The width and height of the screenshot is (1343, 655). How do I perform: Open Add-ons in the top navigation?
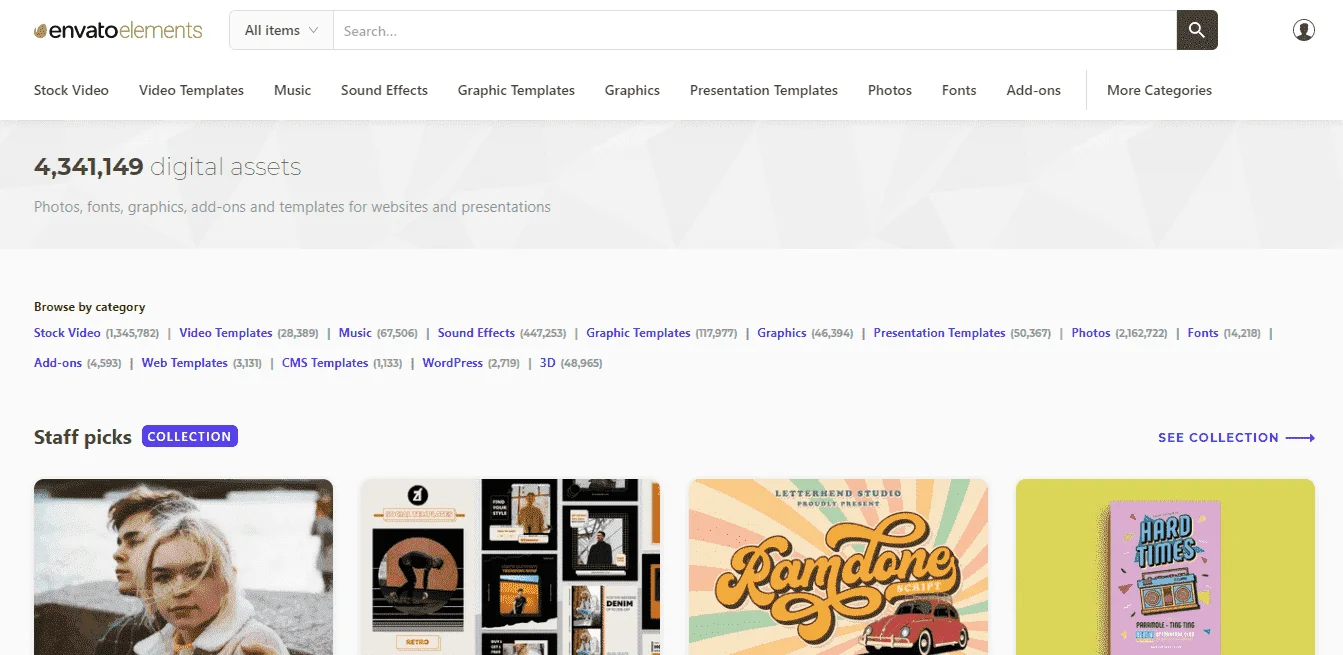pyautogui.click(x=1033, y=90)
